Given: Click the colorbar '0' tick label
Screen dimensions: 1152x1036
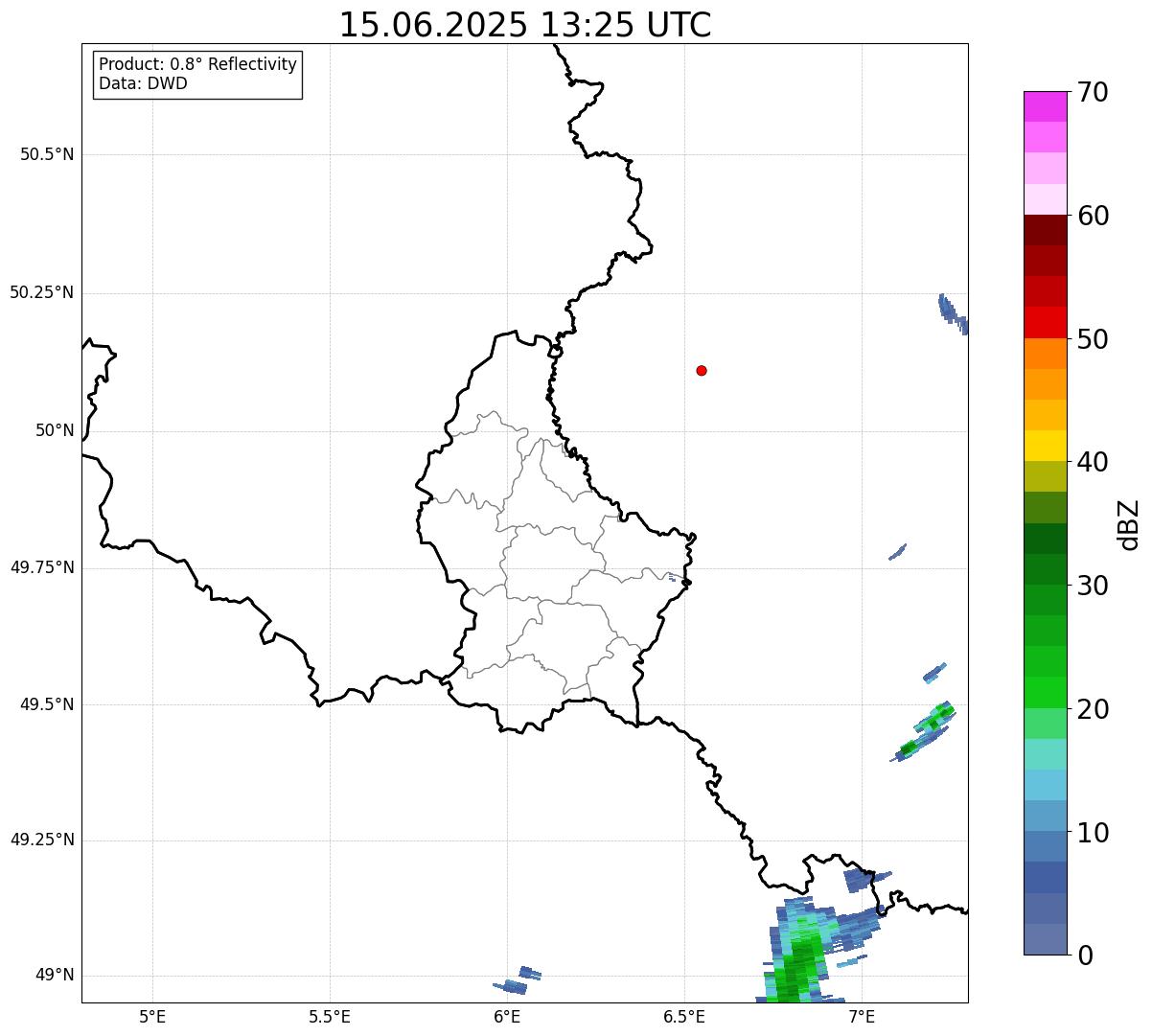Looking at the screenshot, I should 1085,955.
